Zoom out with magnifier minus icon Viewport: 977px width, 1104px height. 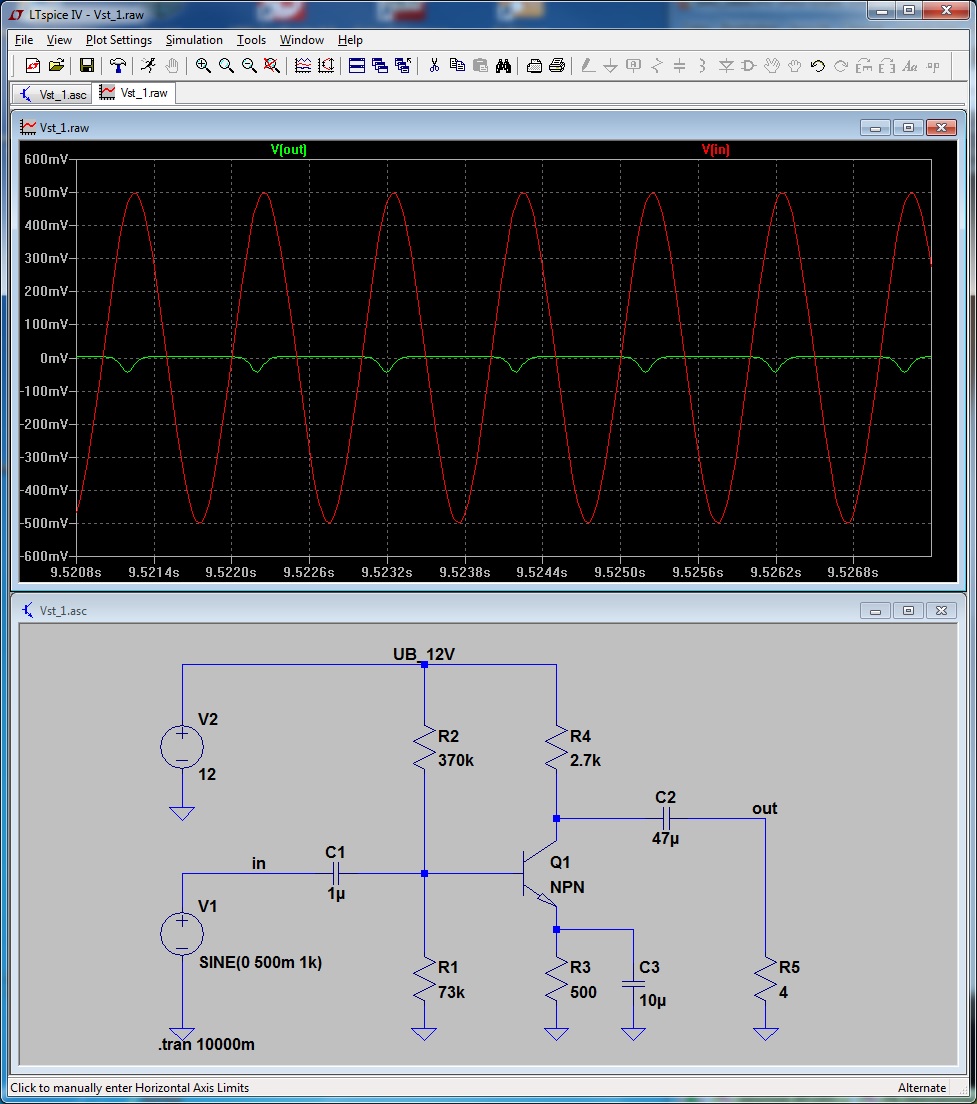[249, 65]
